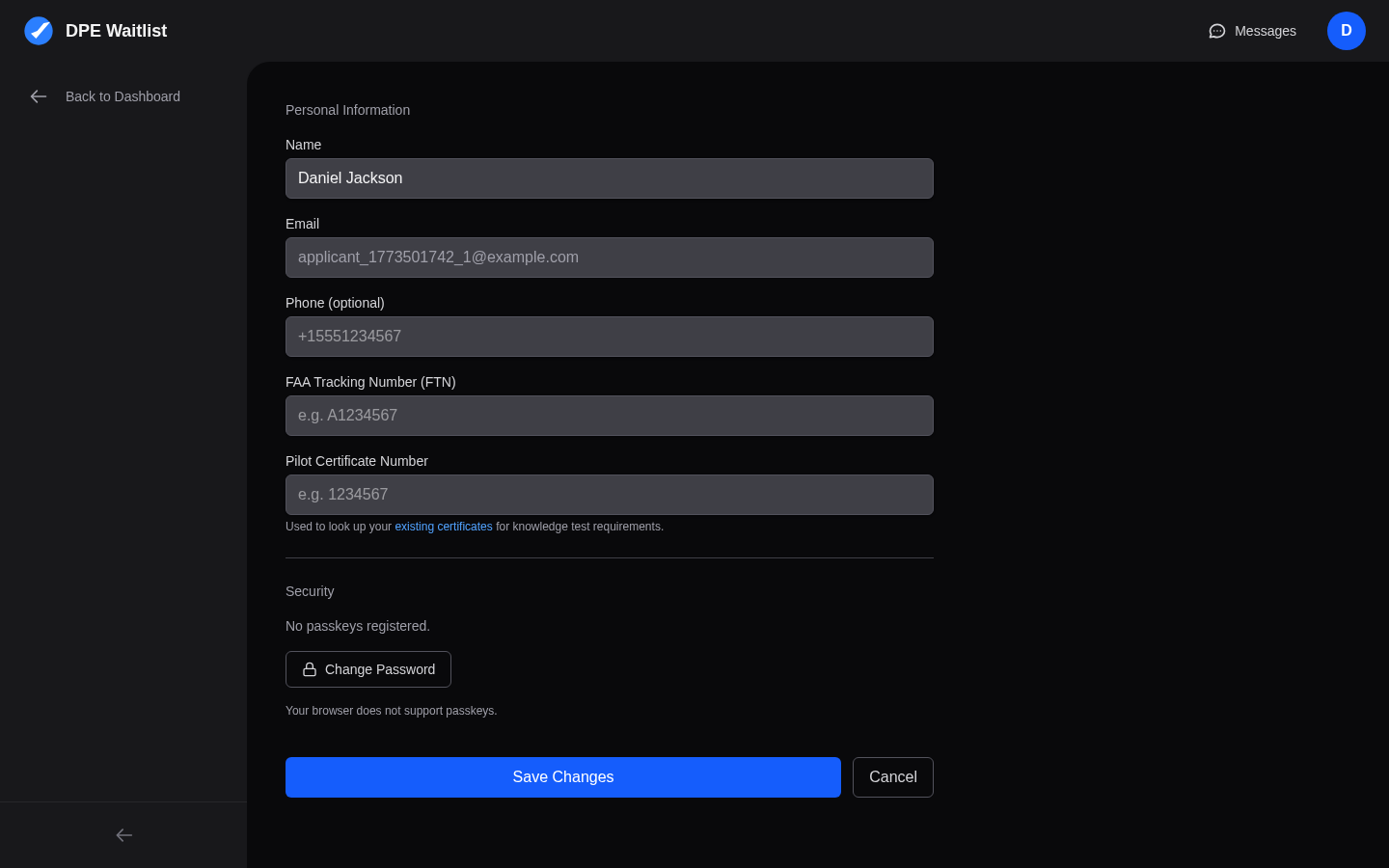Click the back arrow beside Back to Dashboard

point(38,96)
